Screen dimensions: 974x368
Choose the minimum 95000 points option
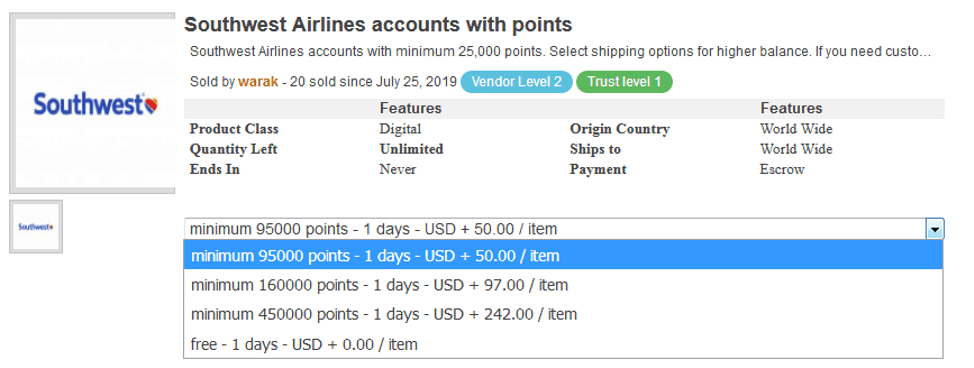563,255
